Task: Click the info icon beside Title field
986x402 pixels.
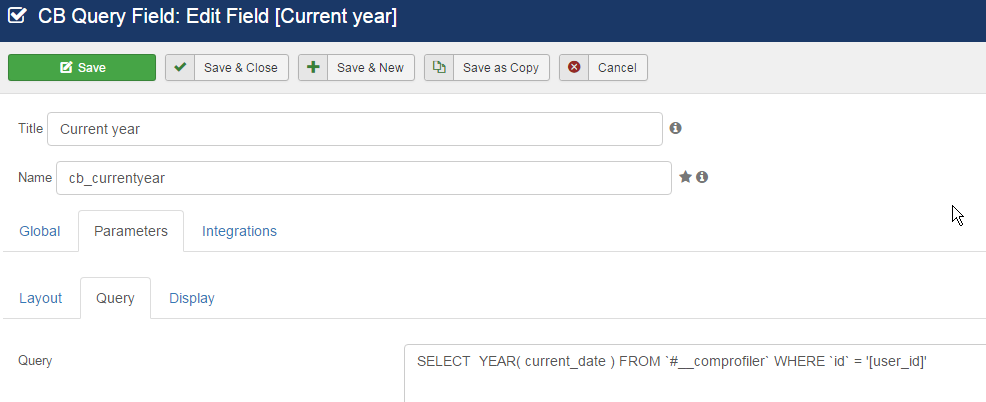Action: coord(675,128)
